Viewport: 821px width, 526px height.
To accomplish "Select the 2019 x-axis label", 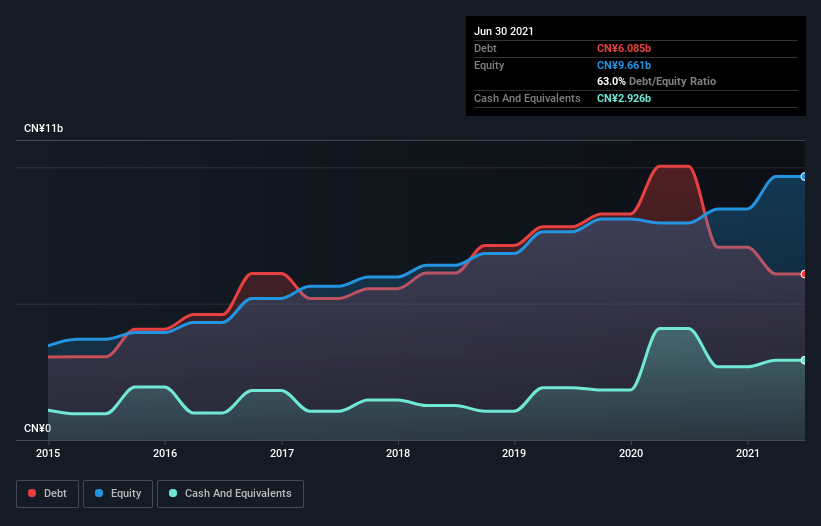I will (x=514, y=453).
